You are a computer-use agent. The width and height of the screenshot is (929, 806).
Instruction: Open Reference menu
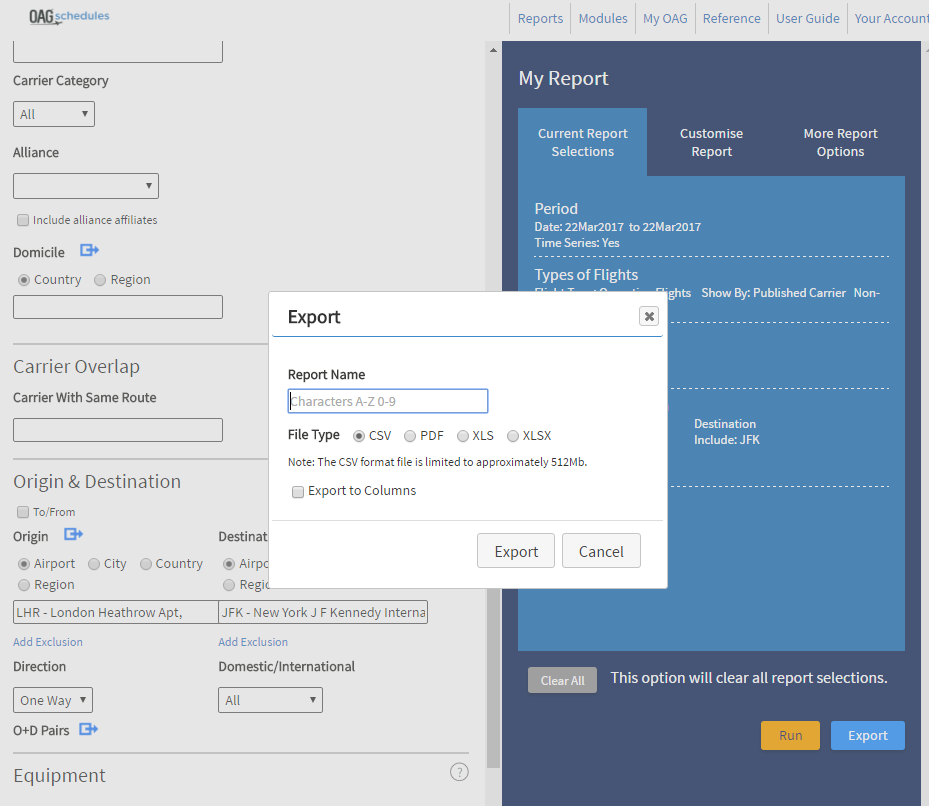tap(731, 18)
